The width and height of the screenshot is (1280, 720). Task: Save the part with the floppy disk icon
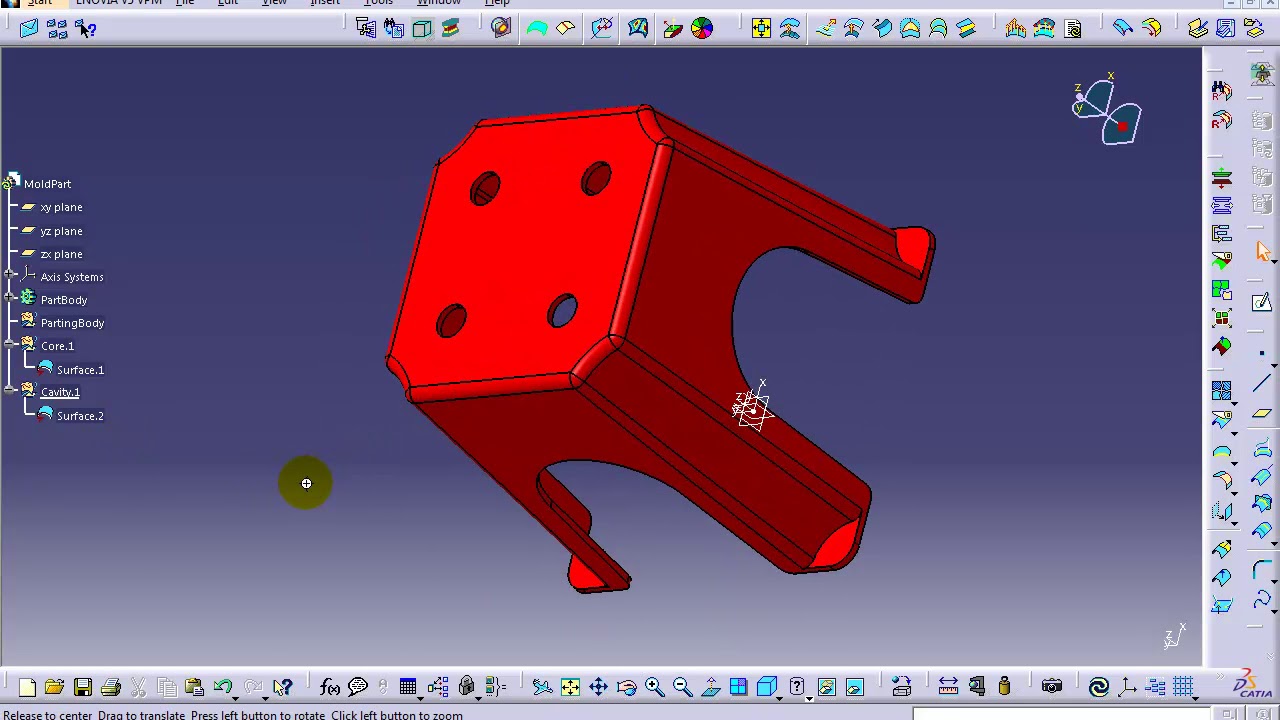pyautogui.click(x=83, y=687)
